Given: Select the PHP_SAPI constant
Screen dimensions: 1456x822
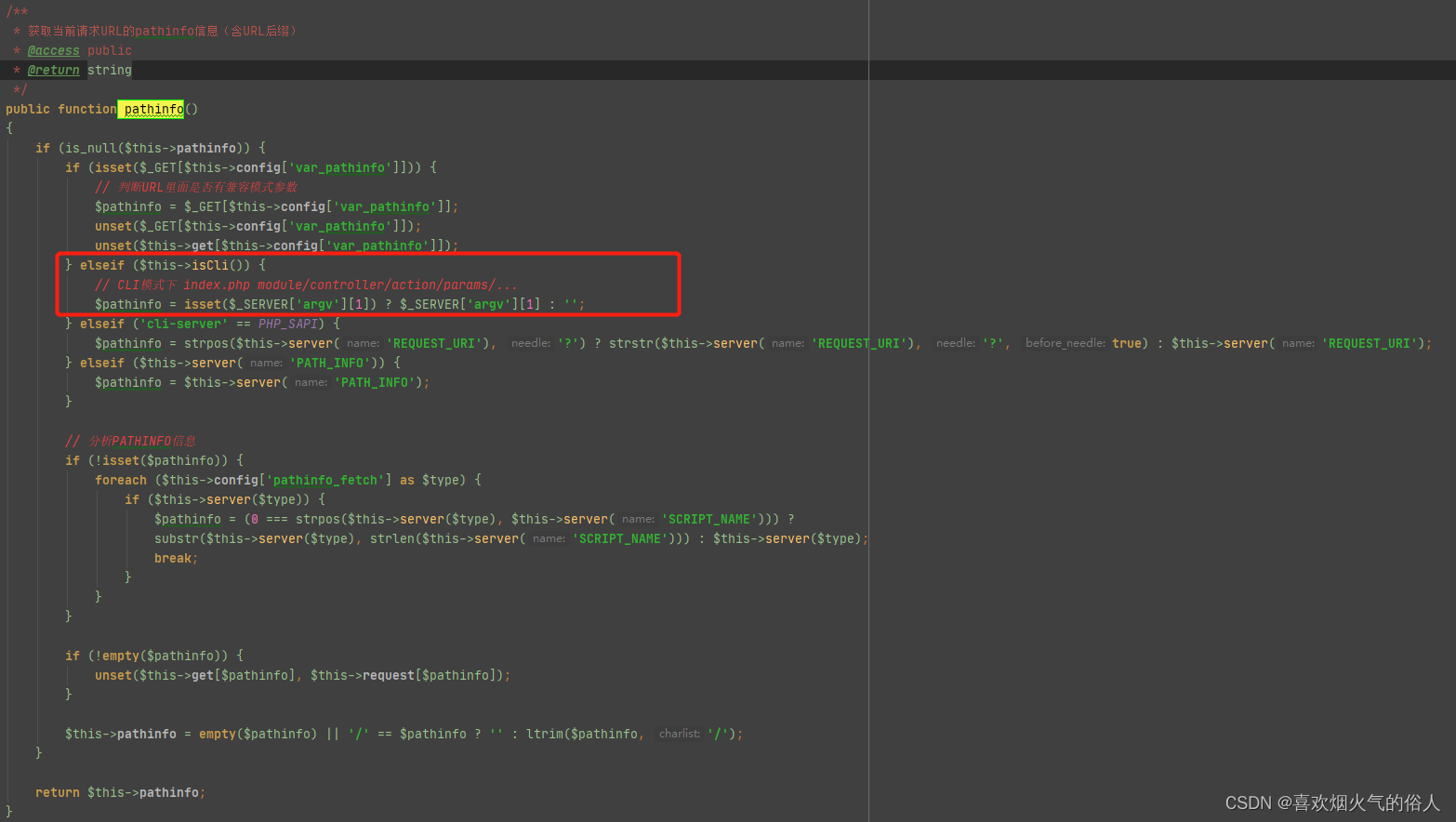Looking at the screenshot, I should (x=288, y=324).
